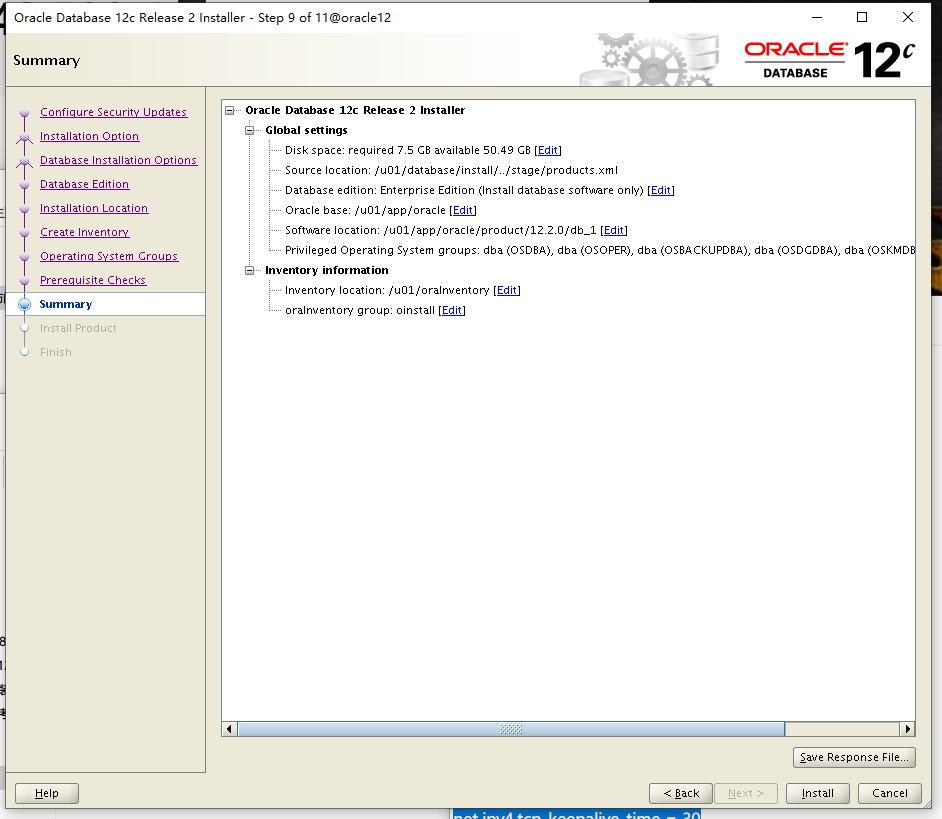Viewport: 942px width, 819px height.
Task: Edit the Database edition setting
Action: [x=661, y=191]
